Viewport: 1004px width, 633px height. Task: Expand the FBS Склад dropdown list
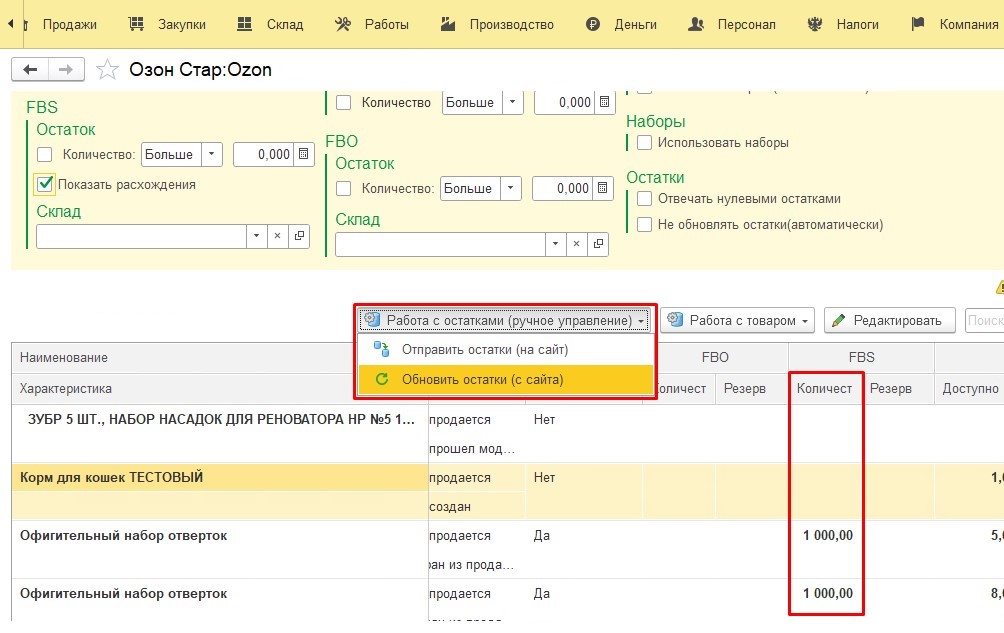pos(256,236)
